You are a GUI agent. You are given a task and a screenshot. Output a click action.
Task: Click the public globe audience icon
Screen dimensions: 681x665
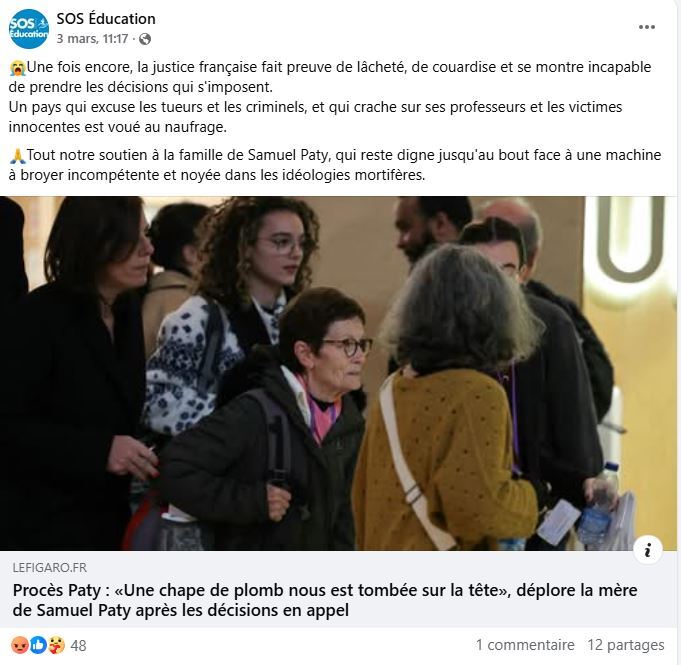click(x=145, y=40)
